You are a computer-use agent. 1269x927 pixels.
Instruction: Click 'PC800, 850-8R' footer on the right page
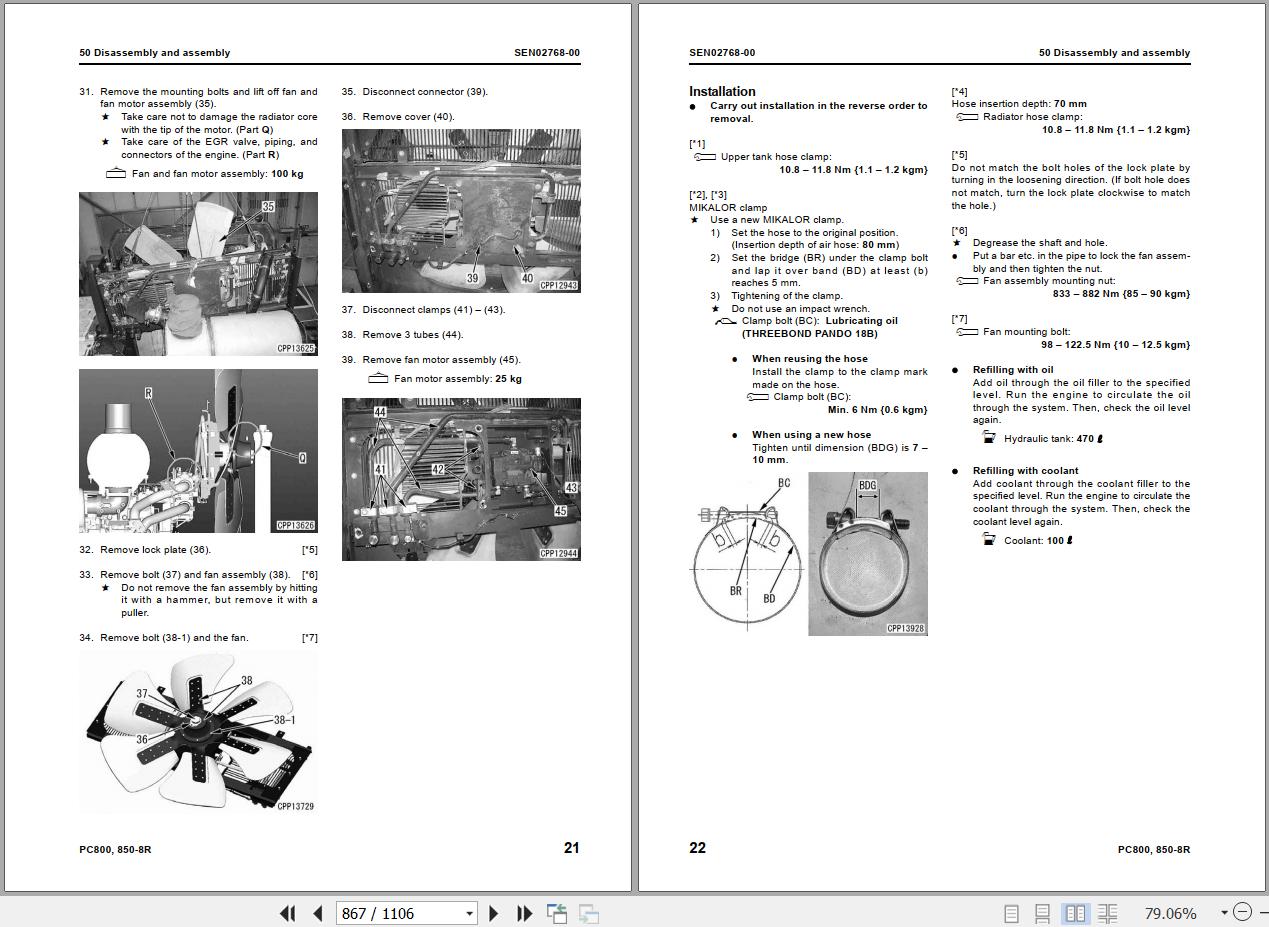click(1154, 850)
